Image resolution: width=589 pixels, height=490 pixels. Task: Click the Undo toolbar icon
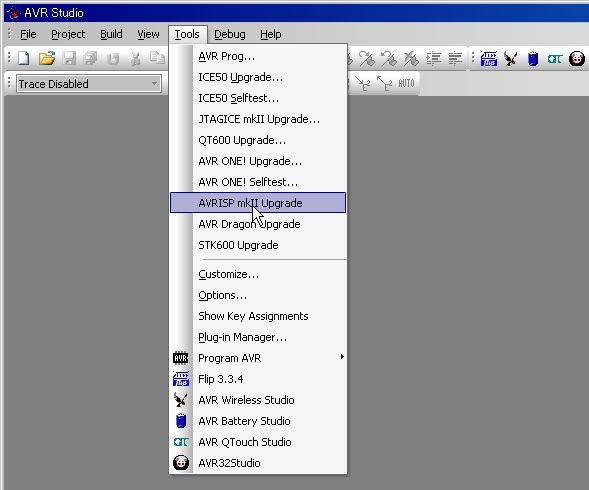pos(113,59)
